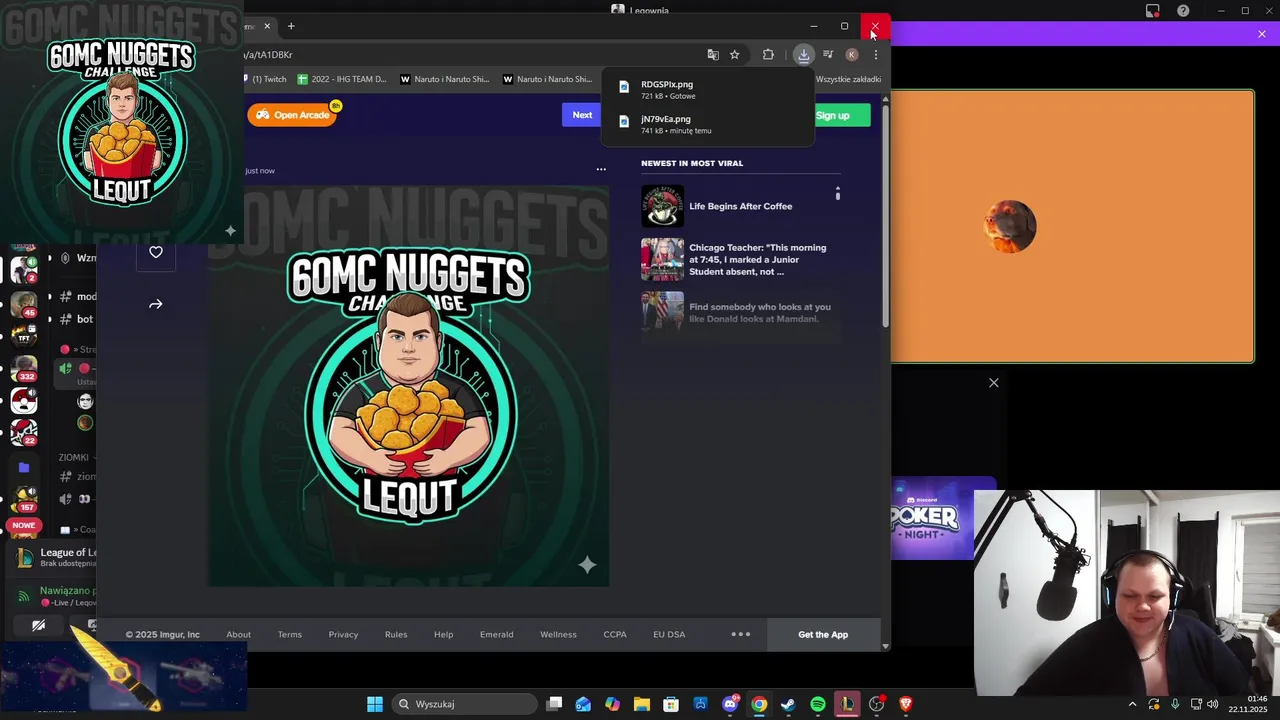This screenshot has width=1280, height=720.
Task: Open the EU DSA footer link
Action: 669,634
